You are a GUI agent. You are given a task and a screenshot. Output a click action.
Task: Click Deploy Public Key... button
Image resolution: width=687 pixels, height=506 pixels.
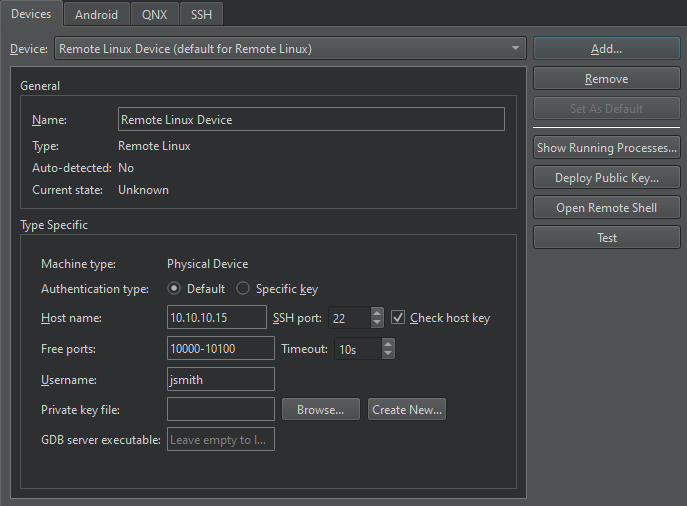tap(606, 178)
